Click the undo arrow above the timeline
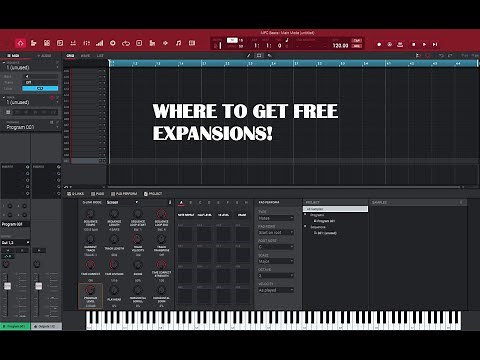Screen dimensions: 480x360 point(441,56)
